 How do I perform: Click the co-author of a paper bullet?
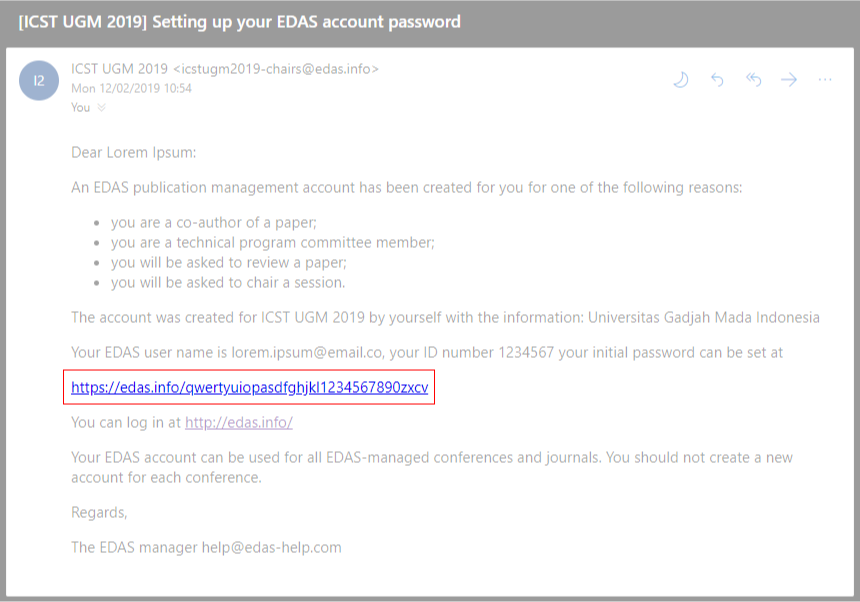(x=213, y=222)
